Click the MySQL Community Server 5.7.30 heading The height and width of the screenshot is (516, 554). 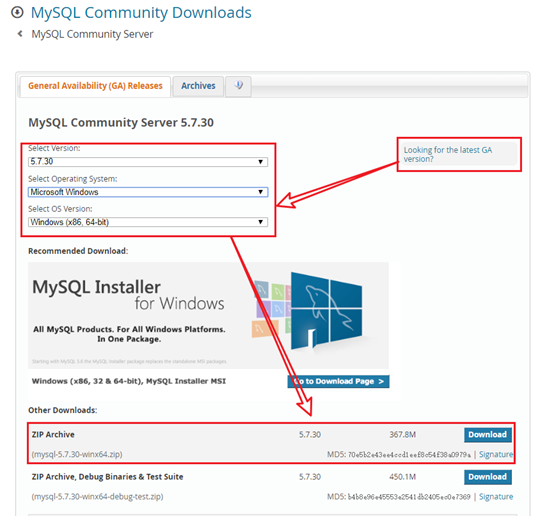point(121,123)
